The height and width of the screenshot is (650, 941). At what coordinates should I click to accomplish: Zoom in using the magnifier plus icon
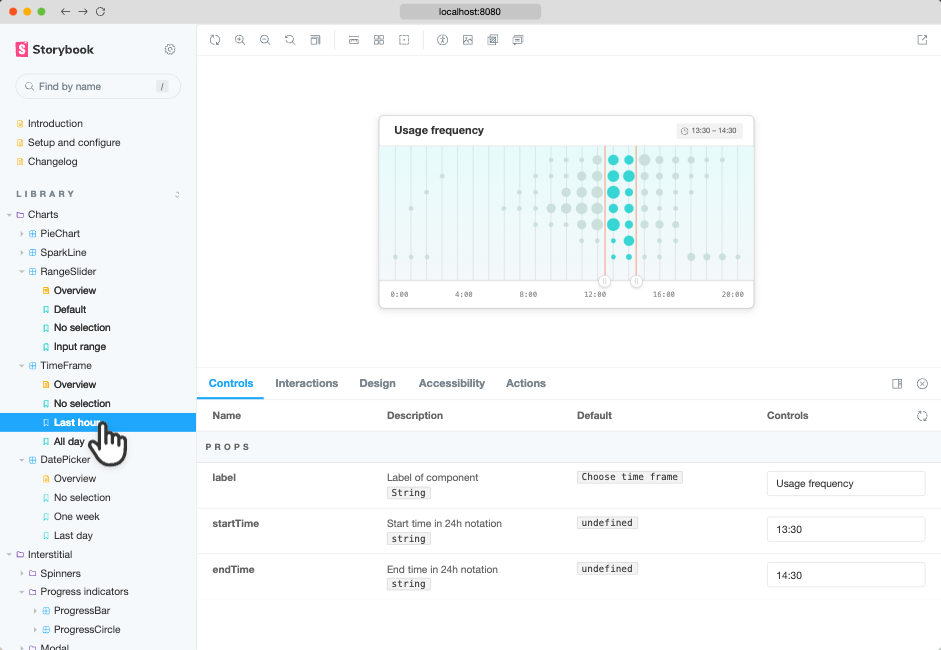click(240, 40)
